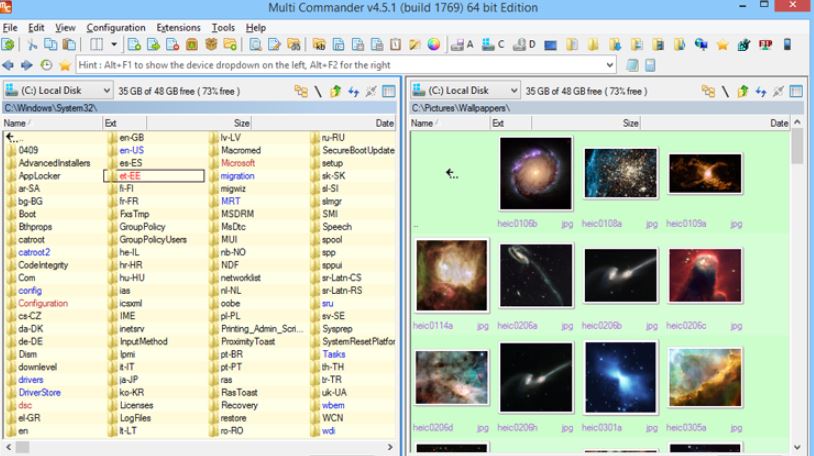Select the DriverStore folder
This screenshot has width=814, height=456.
(39, 393)
